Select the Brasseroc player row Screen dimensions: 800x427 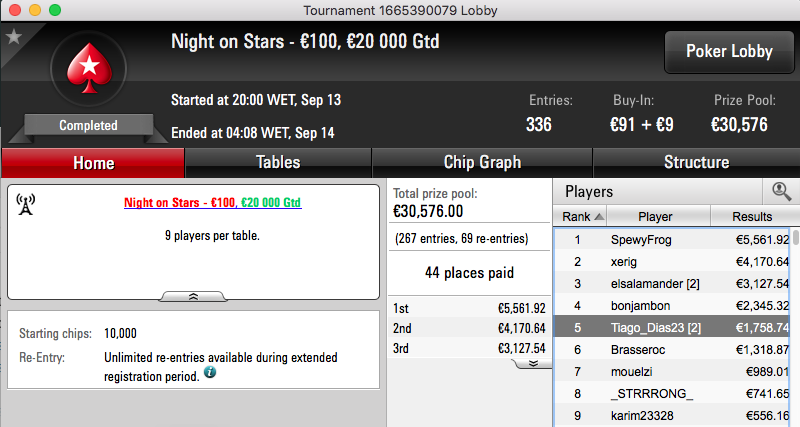[673, 349]
